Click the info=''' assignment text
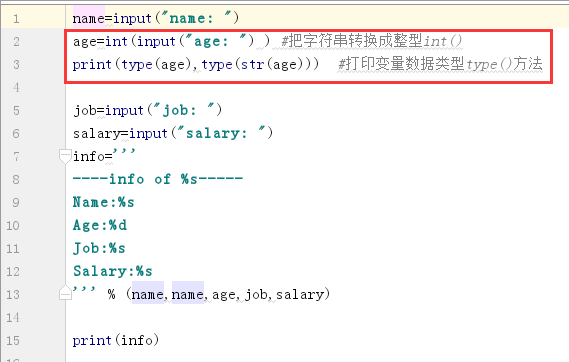Image resolution: width=569 pixels, height=362 pixels. (x=104, y=156)
